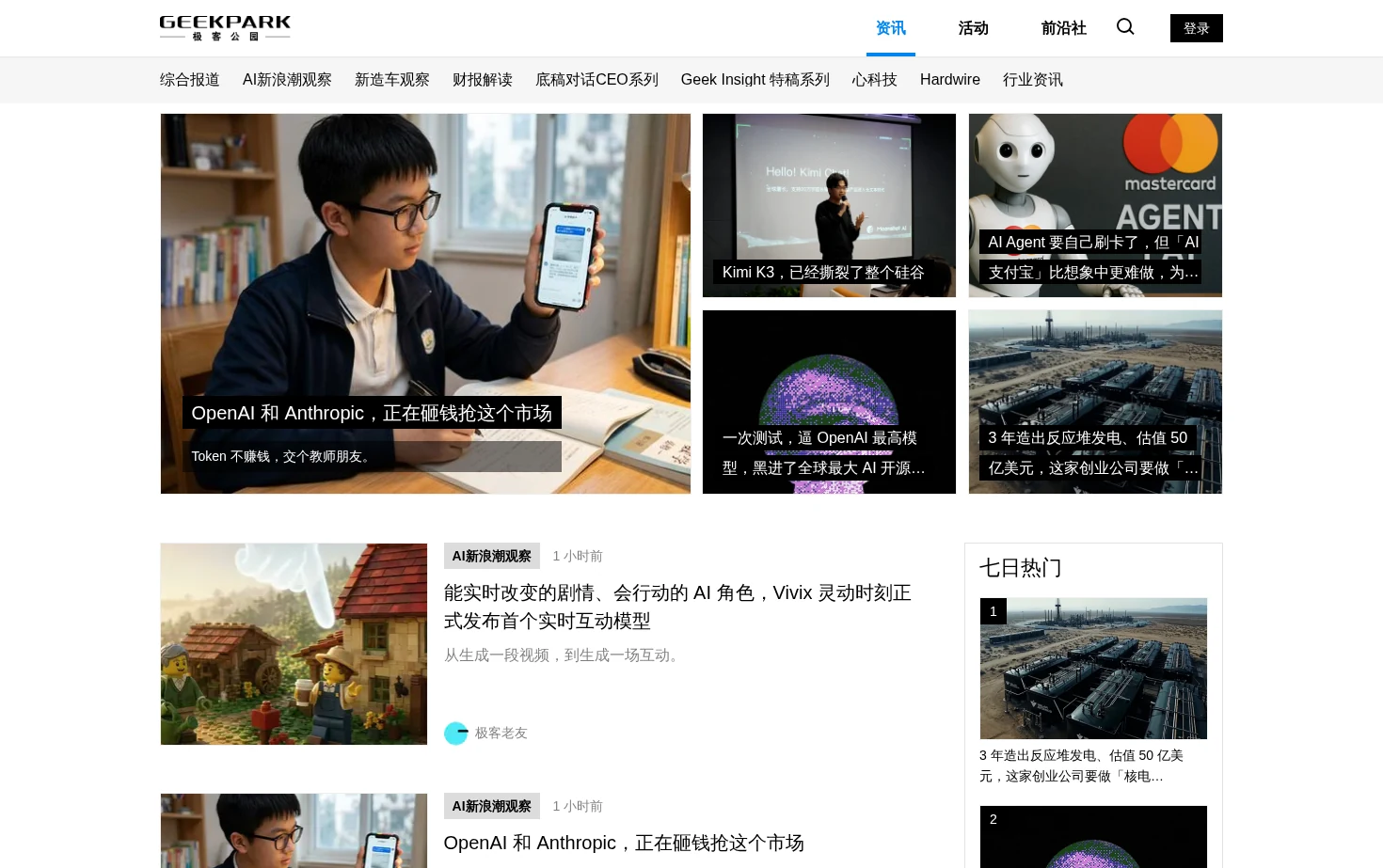Image resolution: width=1383 pixels, height=868 pixels.
Task: Open the 活动 navigation tab
Action: click(x=974, y=28)
